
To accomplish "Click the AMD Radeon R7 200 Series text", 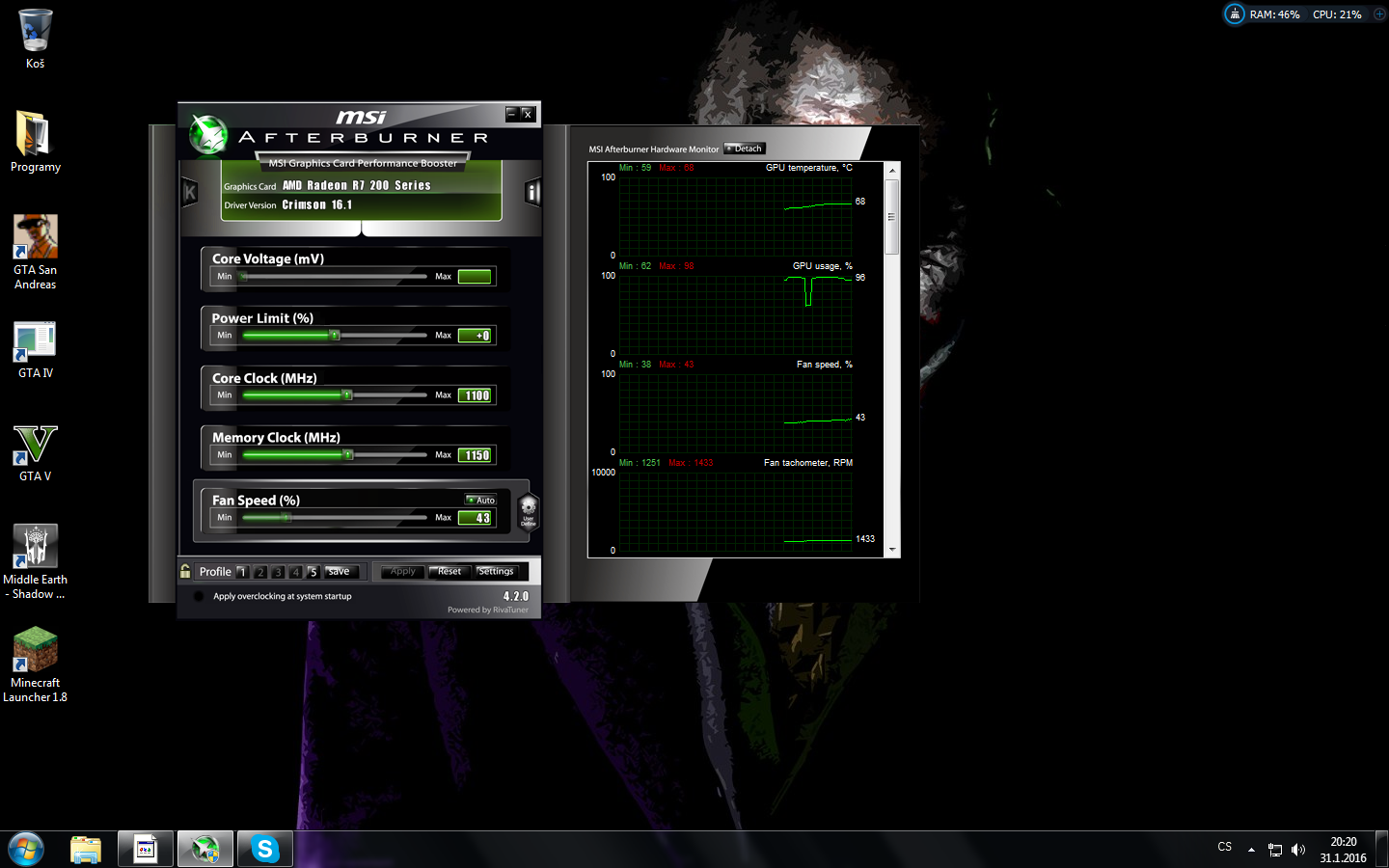I will pos(357,185).
